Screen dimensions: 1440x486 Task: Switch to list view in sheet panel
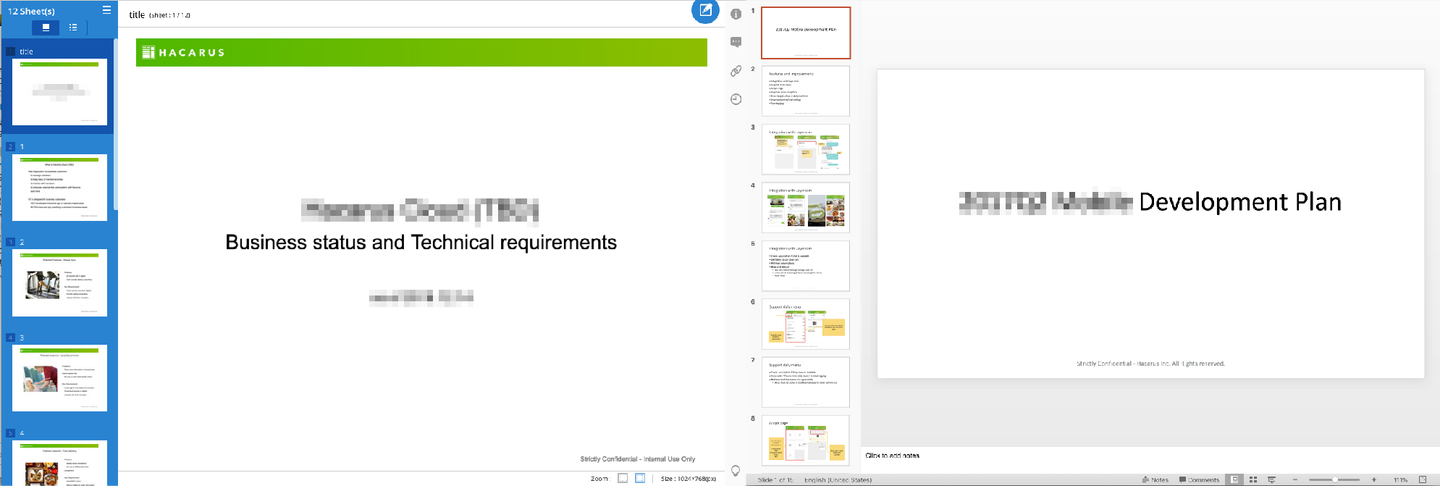pos(73,27)
